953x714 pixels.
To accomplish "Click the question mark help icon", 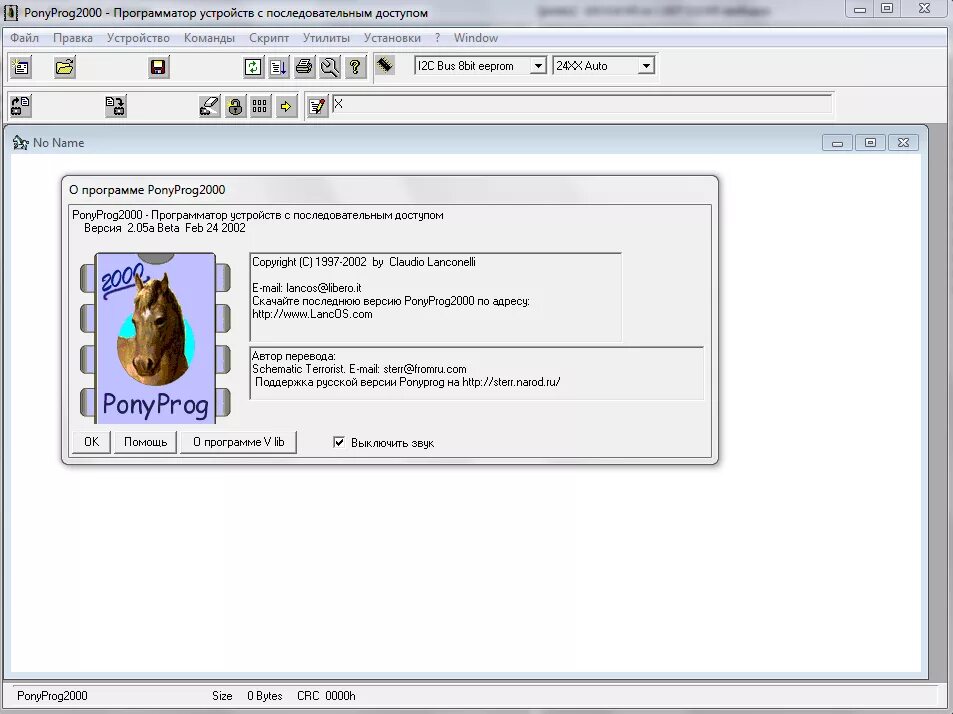I will pyautogui.click(x=355, y=66).
